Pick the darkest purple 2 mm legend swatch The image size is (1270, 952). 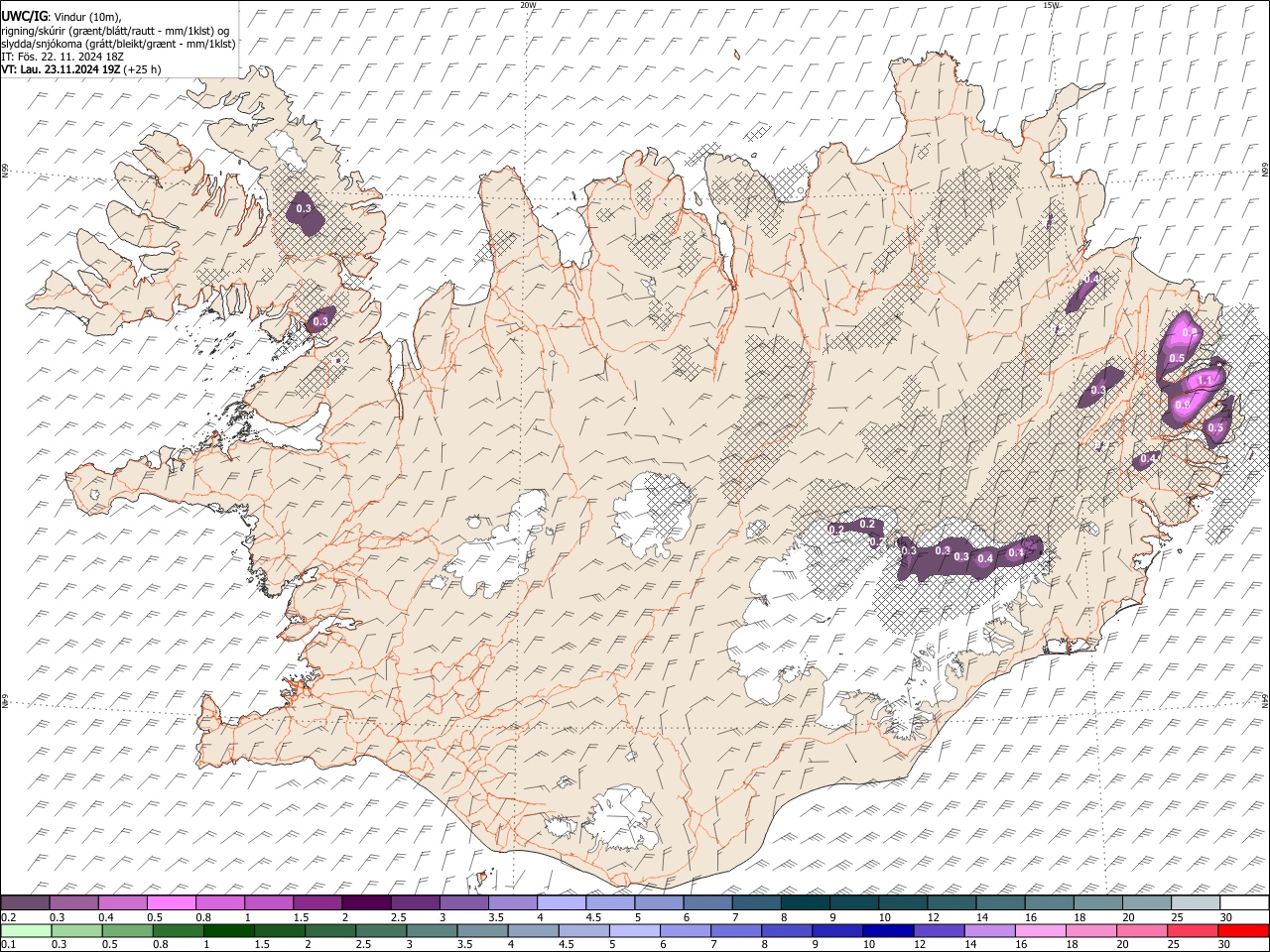coord(366,902)
